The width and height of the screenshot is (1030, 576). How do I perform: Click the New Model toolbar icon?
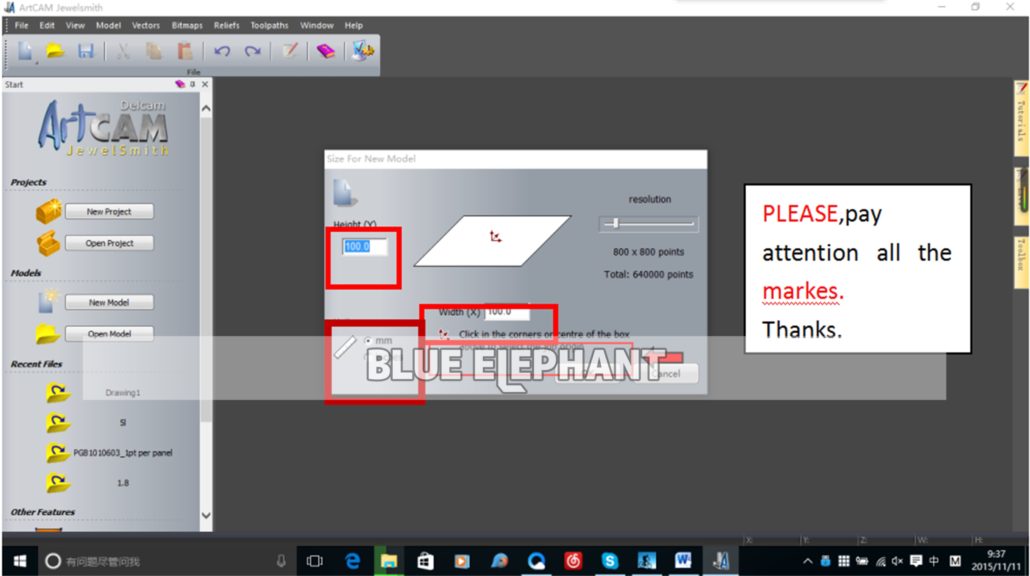click(25, 51)
